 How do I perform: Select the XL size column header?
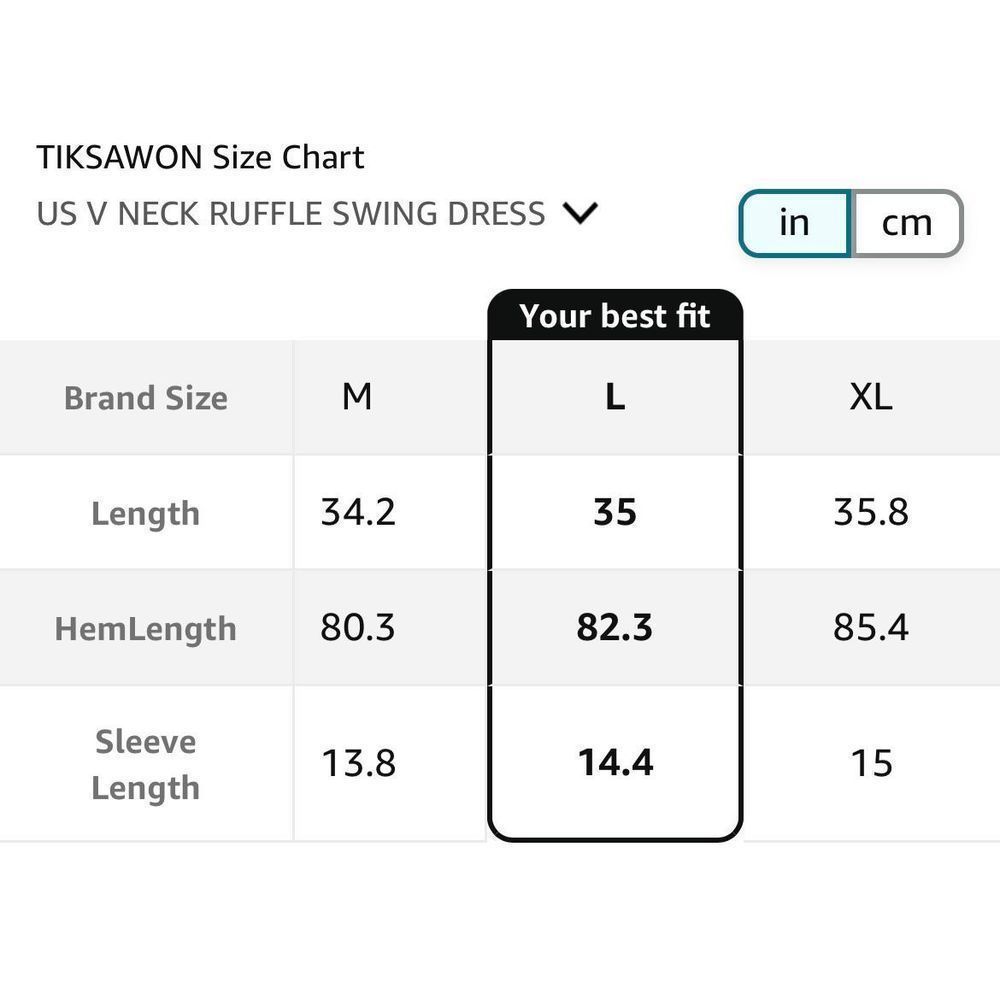(870, 398)
